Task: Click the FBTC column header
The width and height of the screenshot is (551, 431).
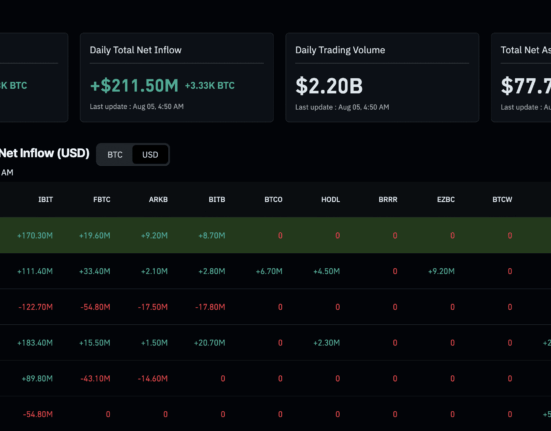Action: point(102,200)
